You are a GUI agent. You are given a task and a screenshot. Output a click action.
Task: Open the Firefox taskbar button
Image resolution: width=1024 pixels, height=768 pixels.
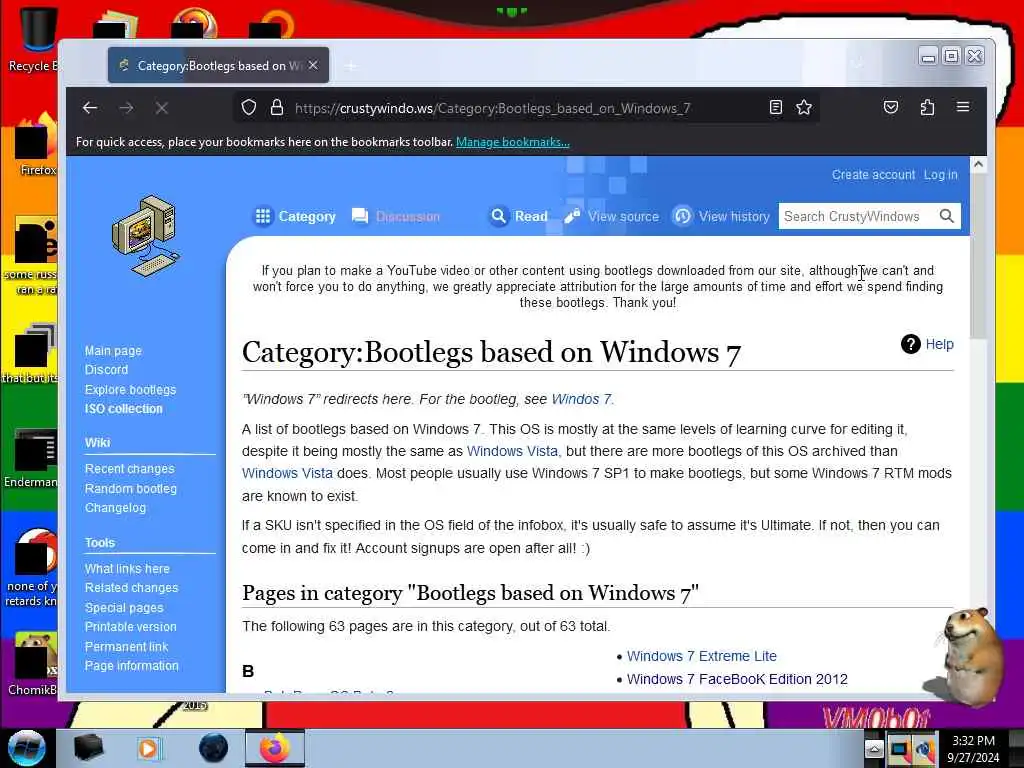(274, 748)
